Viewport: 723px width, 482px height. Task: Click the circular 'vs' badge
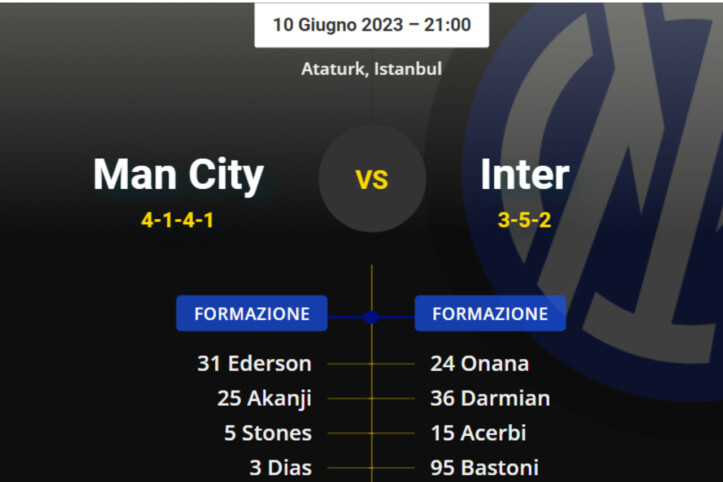372,179
